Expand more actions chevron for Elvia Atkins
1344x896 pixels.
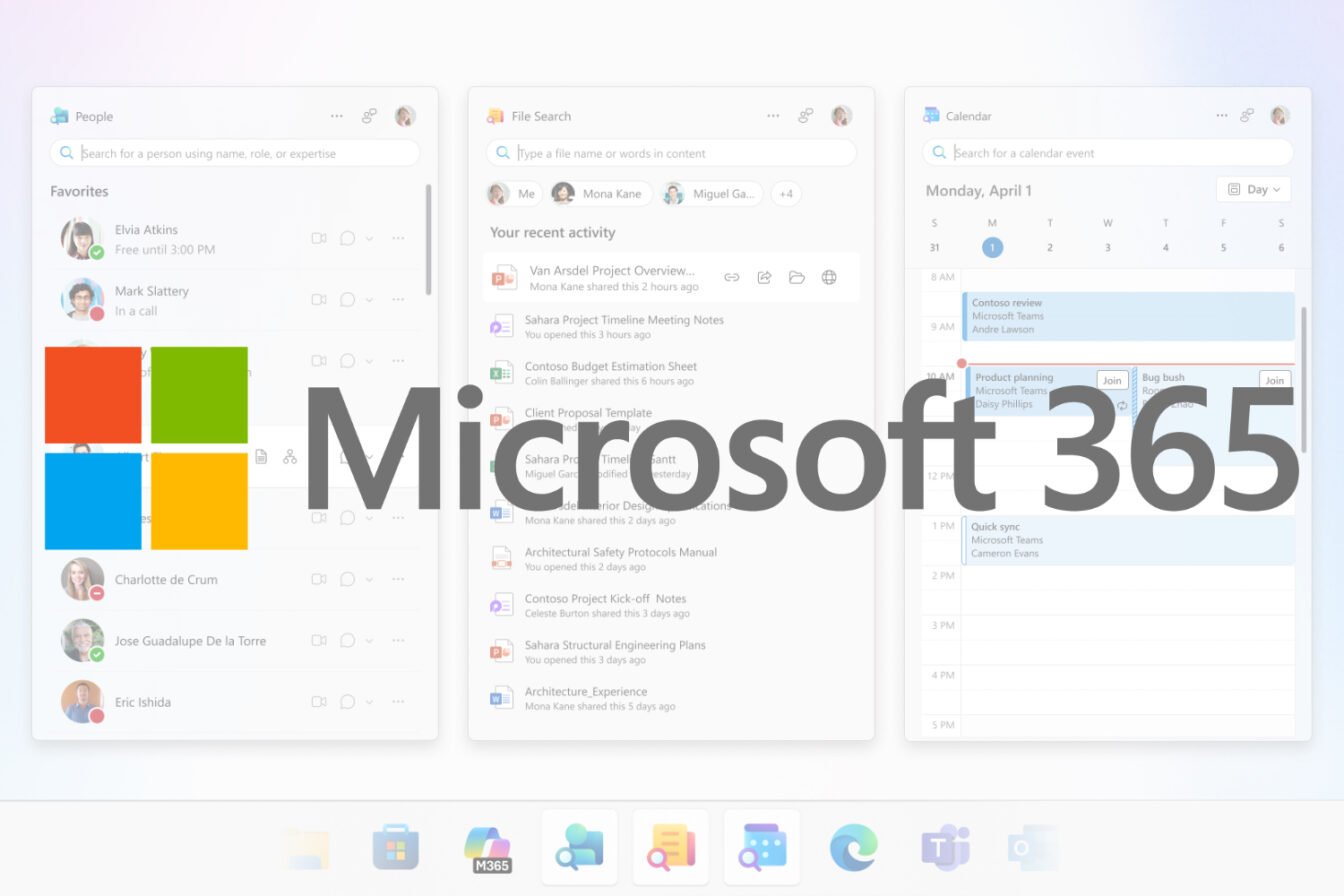coord(369,238)
